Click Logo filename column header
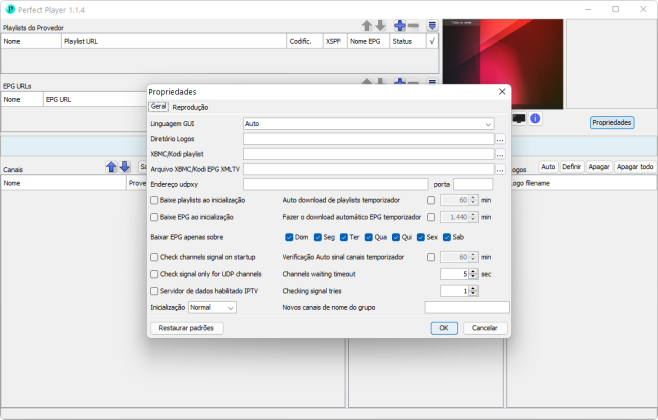The image size is (658, 420). tap(582, 183)
